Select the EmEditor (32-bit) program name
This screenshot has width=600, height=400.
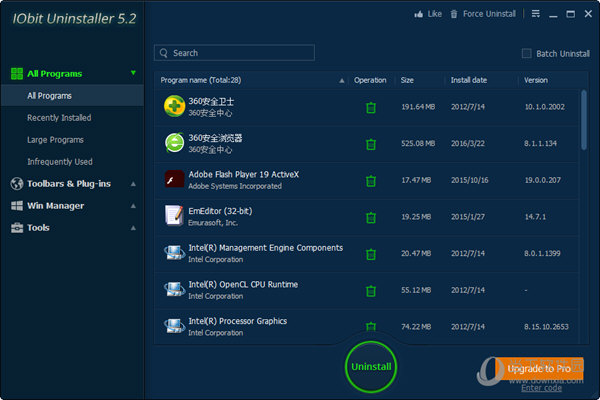point(220,211)
